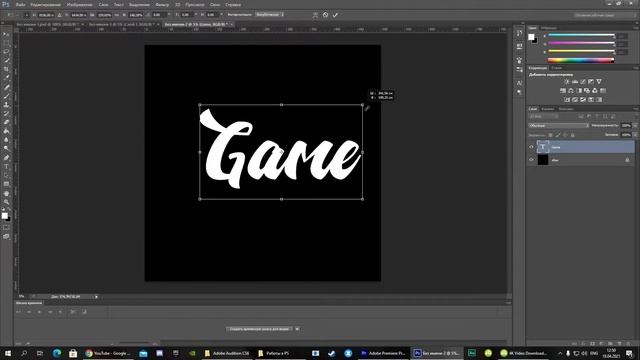Screen dimensions: 640x360
Task: Click the rotation angle field in options bar
Action: [158, 15]
